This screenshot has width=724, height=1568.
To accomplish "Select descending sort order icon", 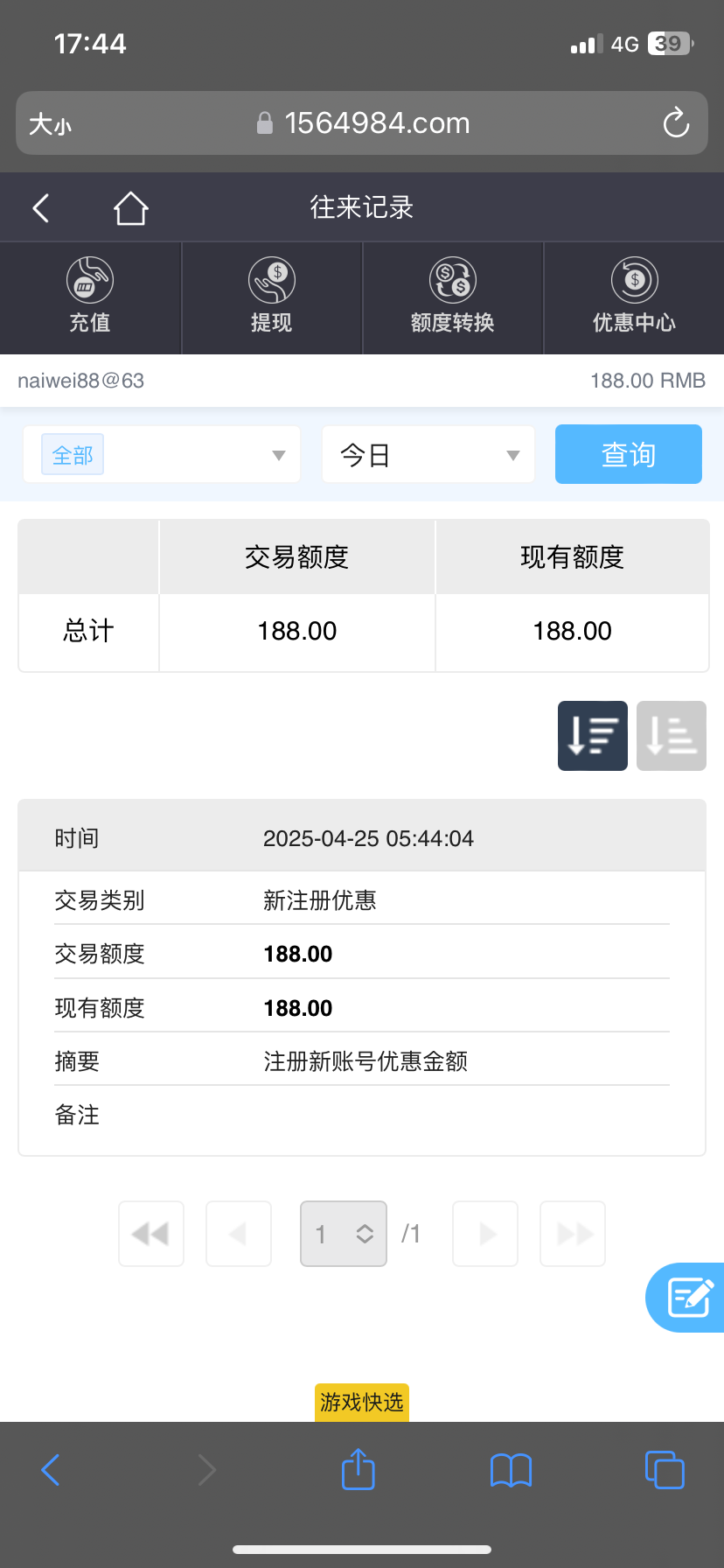I will [x=593, y=736].
